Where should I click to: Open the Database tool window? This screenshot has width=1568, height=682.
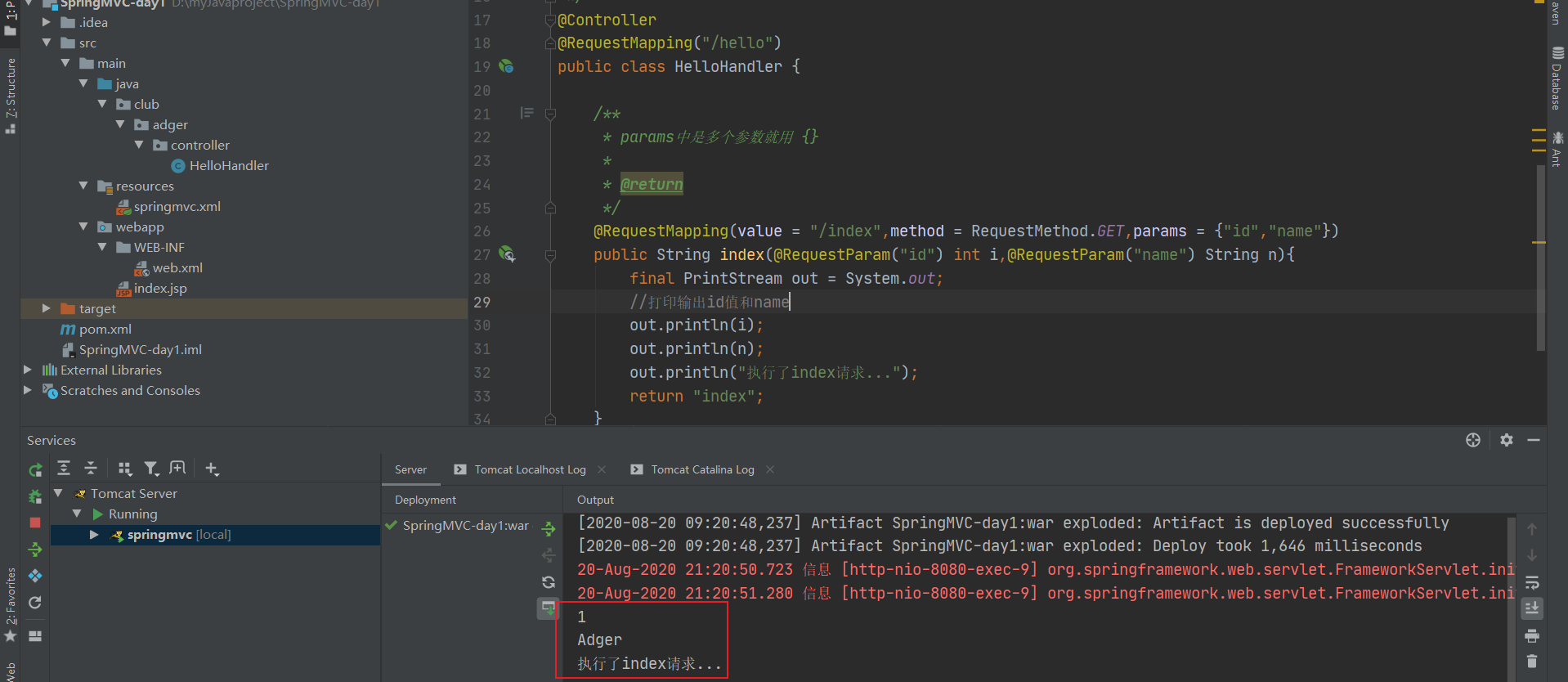(x=1557, y=78)
